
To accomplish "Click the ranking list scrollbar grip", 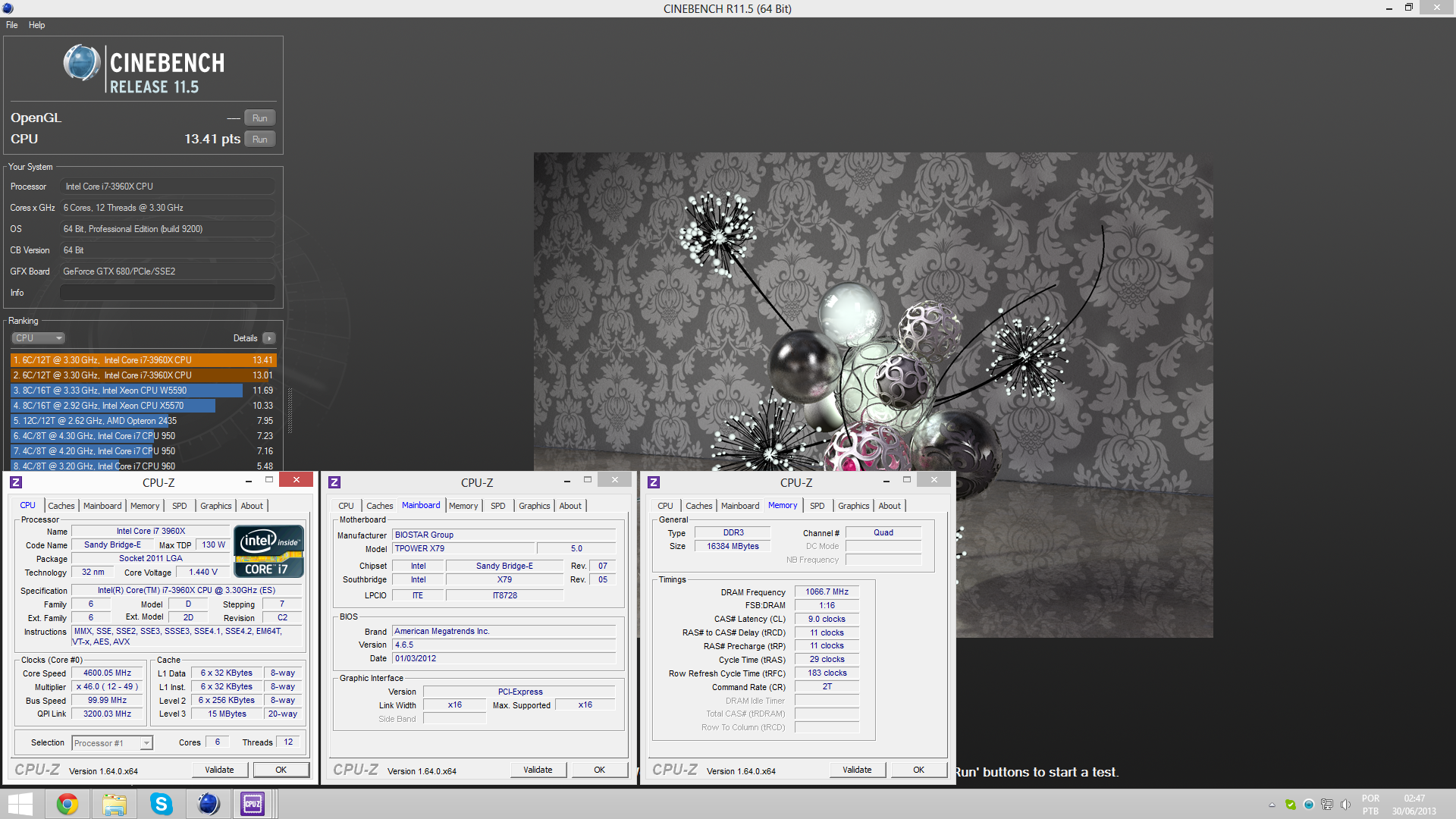I will coord(290,411).
